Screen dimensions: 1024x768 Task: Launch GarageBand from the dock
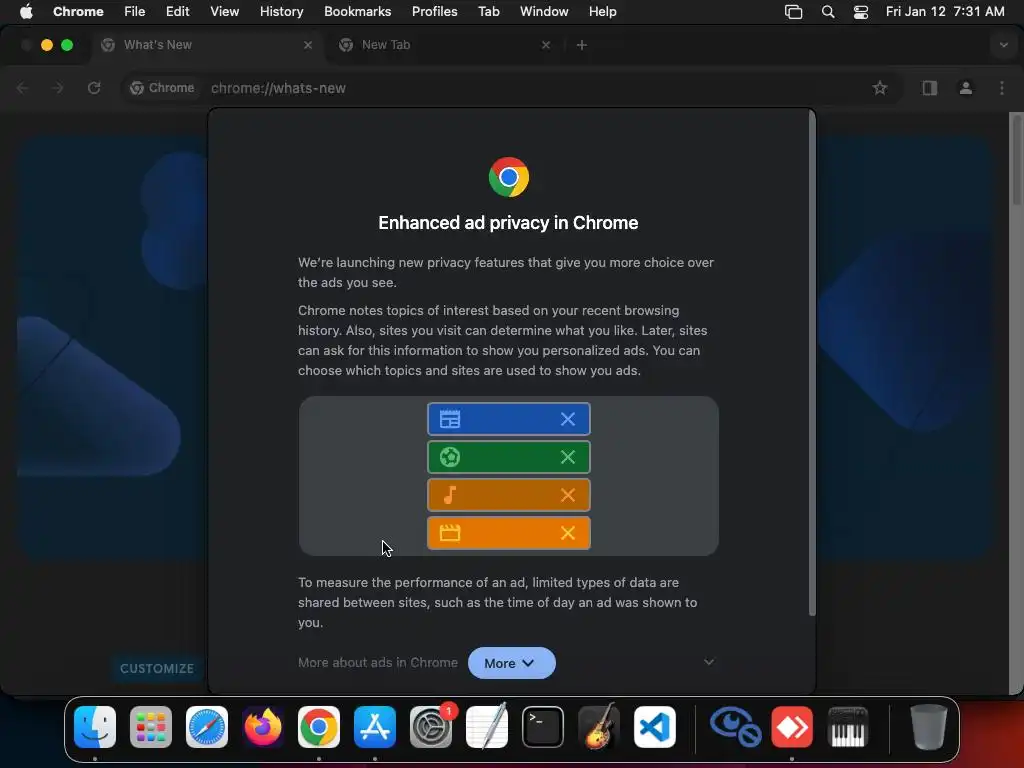point(599,727)
